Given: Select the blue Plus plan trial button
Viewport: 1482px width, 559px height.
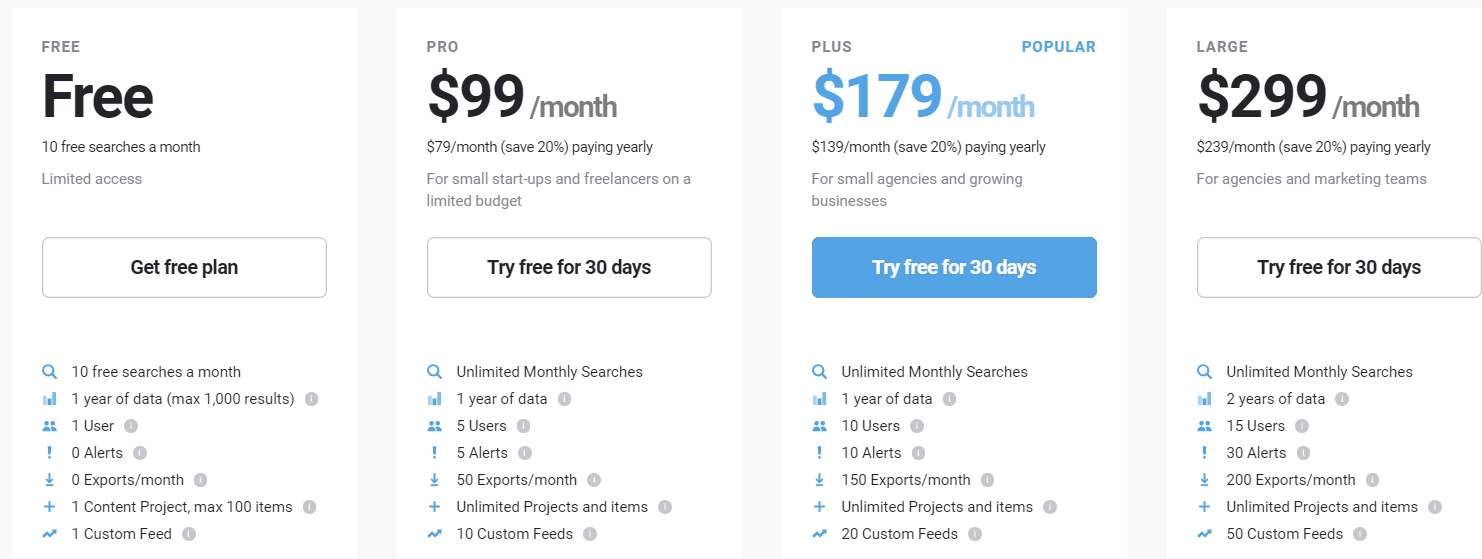Looking at the screenshot, I should point(954,267).
